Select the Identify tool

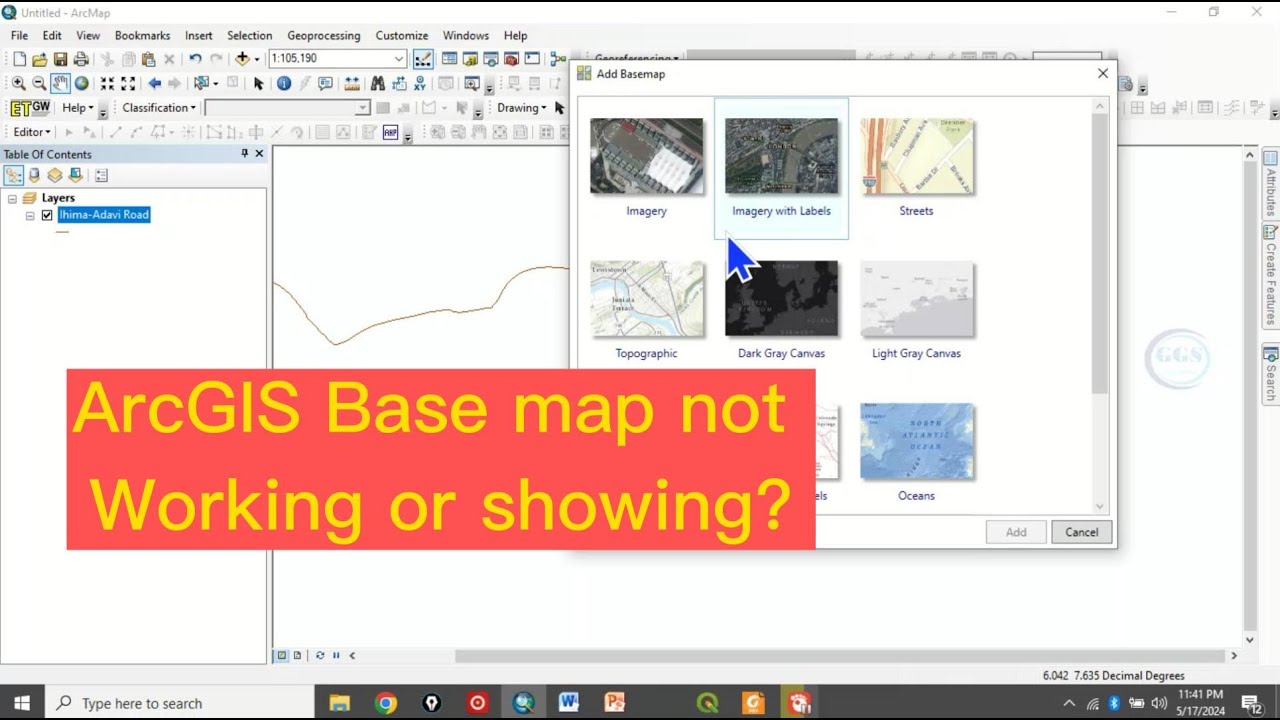point(284,83)
